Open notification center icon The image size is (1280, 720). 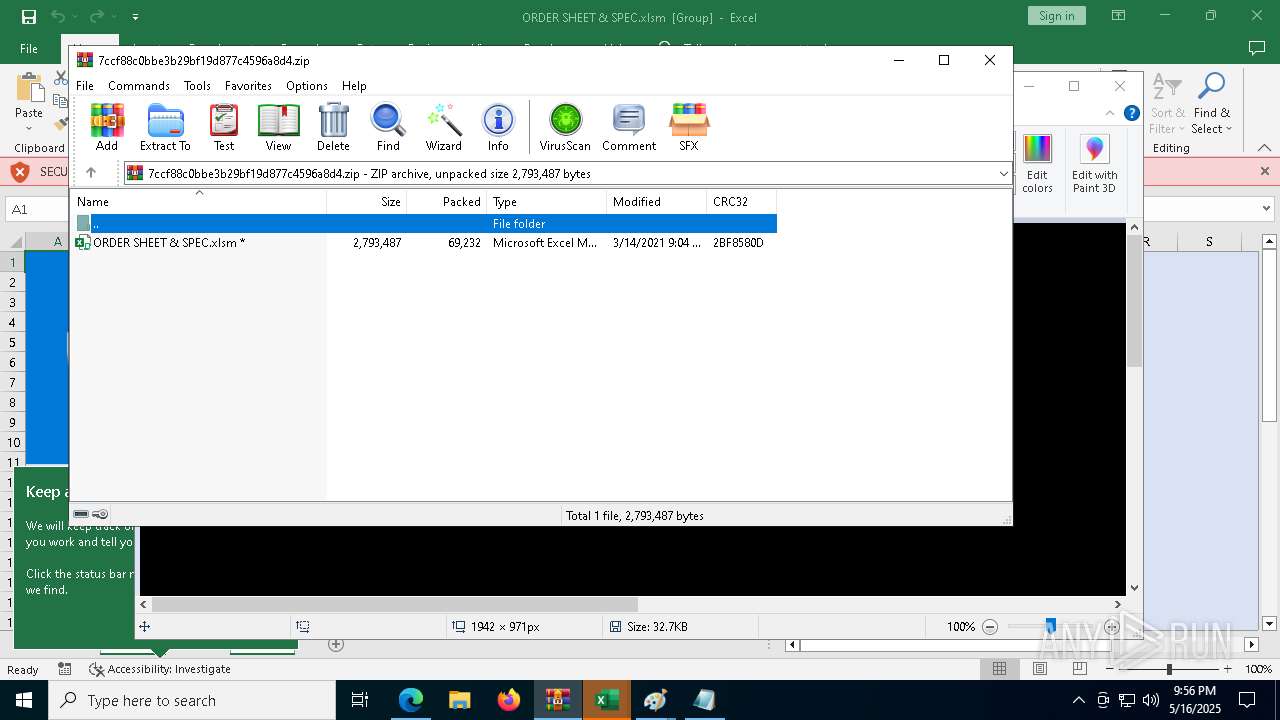[1247, 700]
